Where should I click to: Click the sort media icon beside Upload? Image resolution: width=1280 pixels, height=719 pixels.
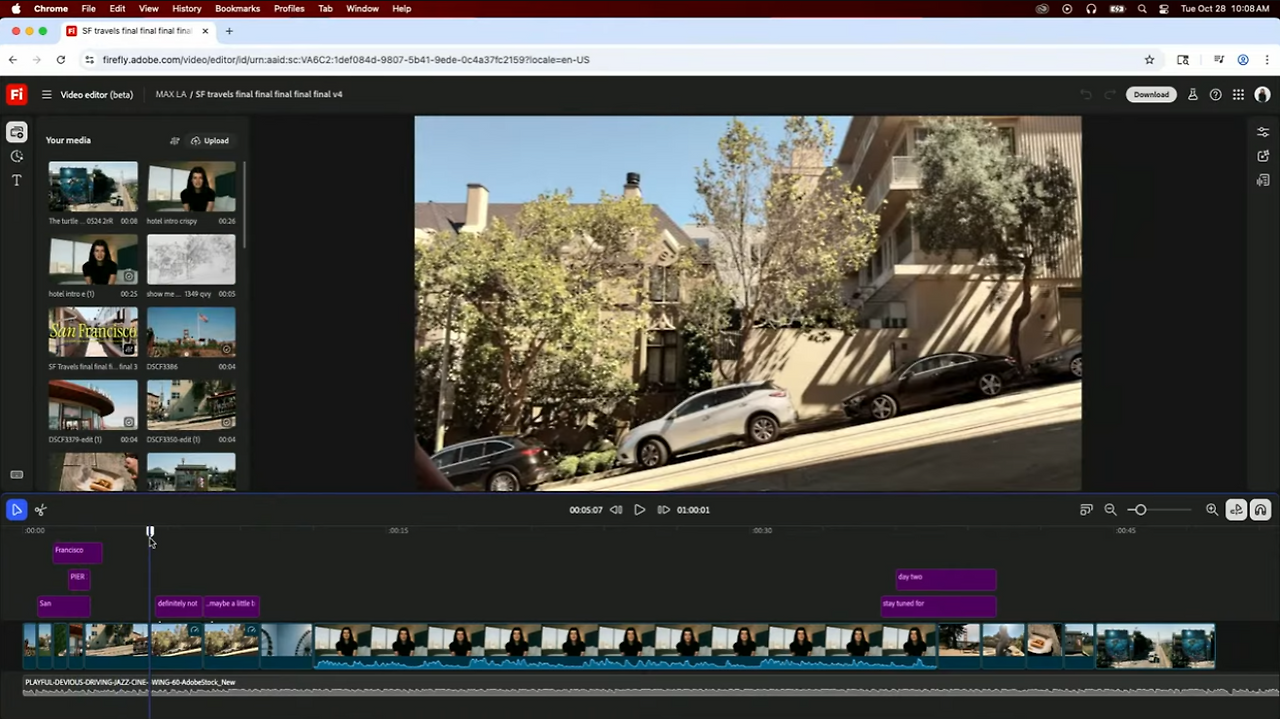coord(175,141)
